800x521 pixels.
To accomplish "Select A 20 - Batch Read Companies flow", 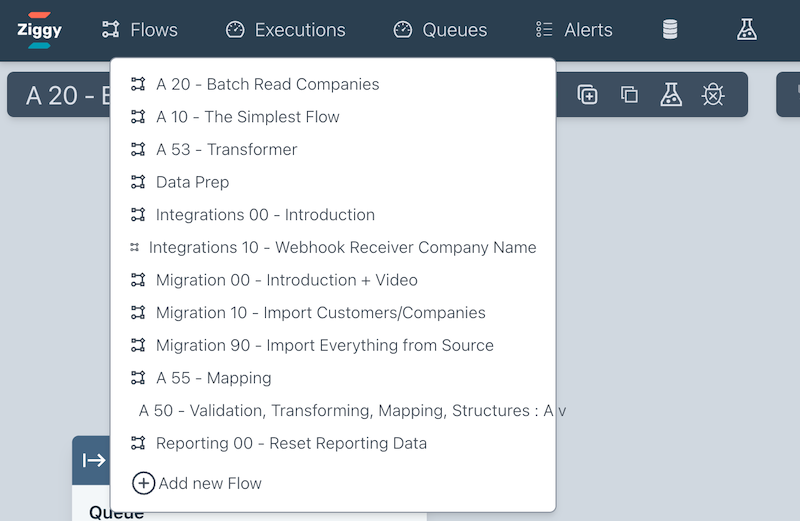I will (x=267, y=84).
